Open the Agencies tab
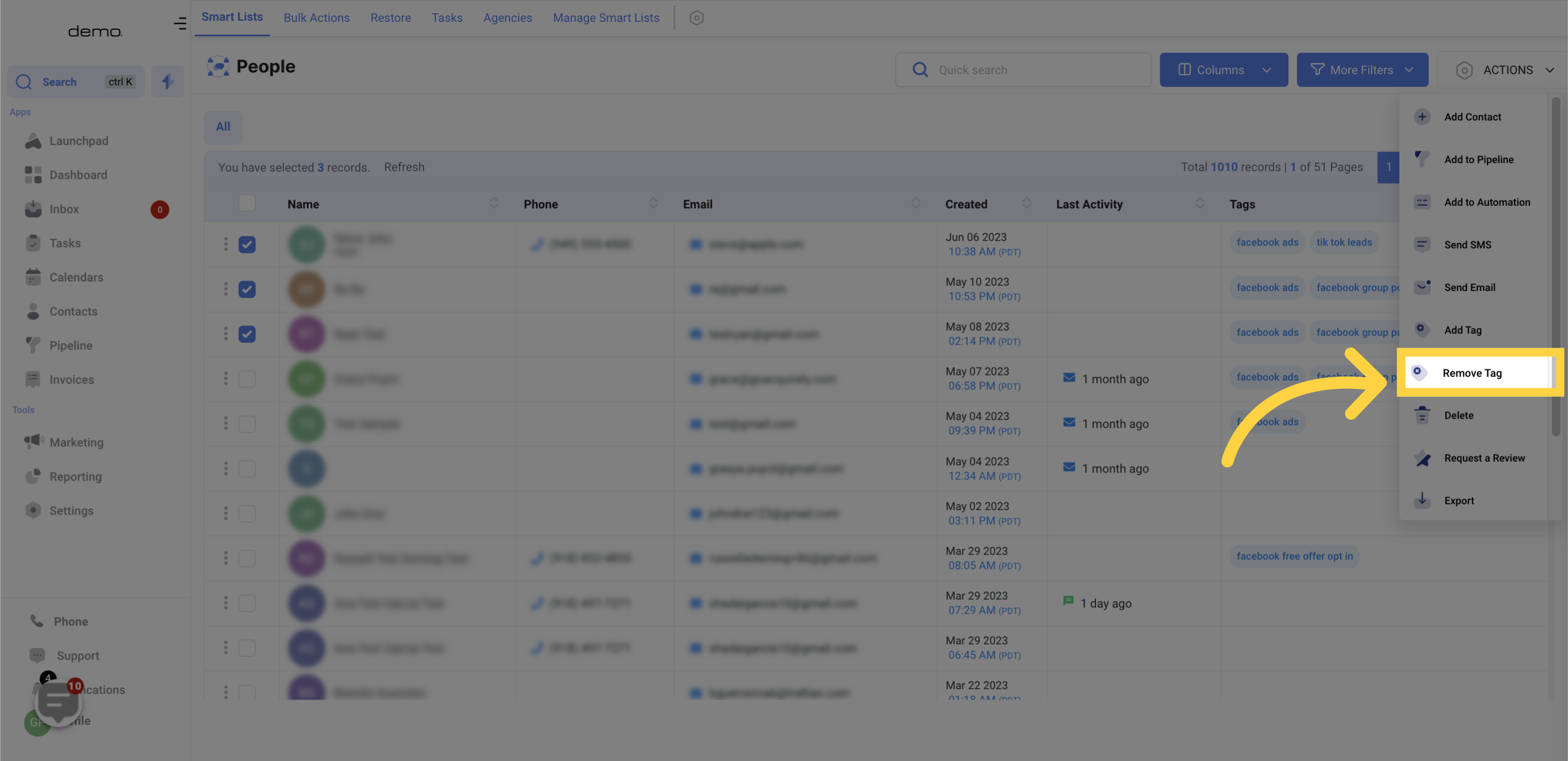 [x=507, y=18]
